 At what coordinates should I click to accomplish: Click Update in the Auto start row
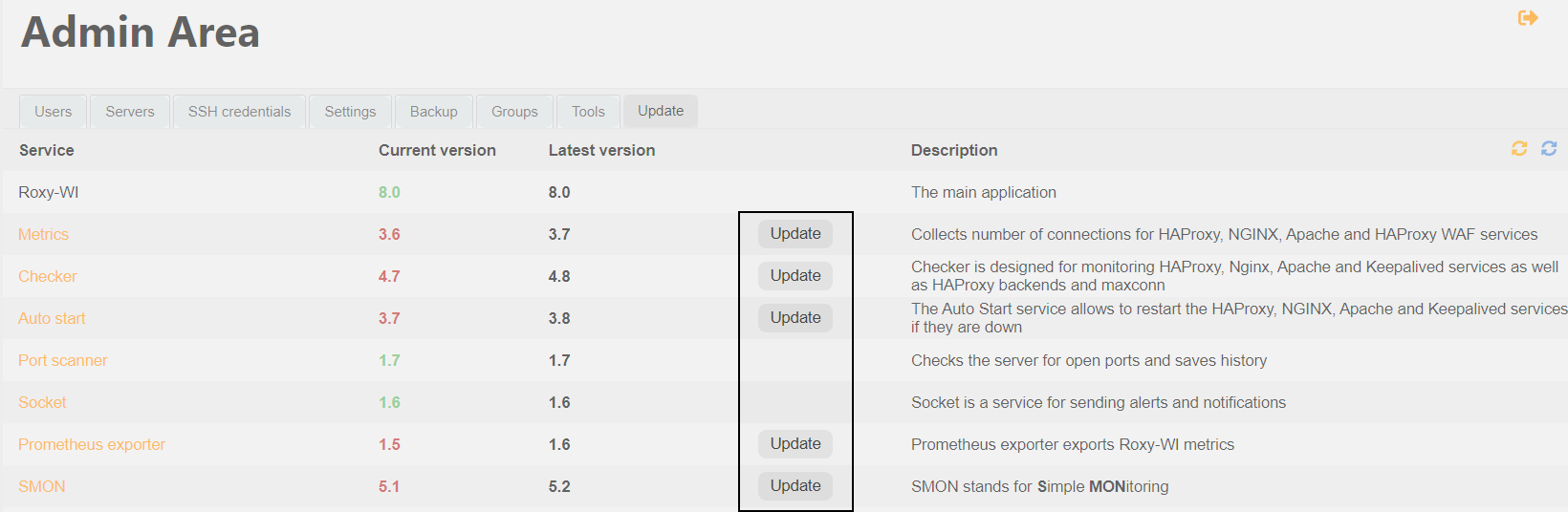coord(795,318)
